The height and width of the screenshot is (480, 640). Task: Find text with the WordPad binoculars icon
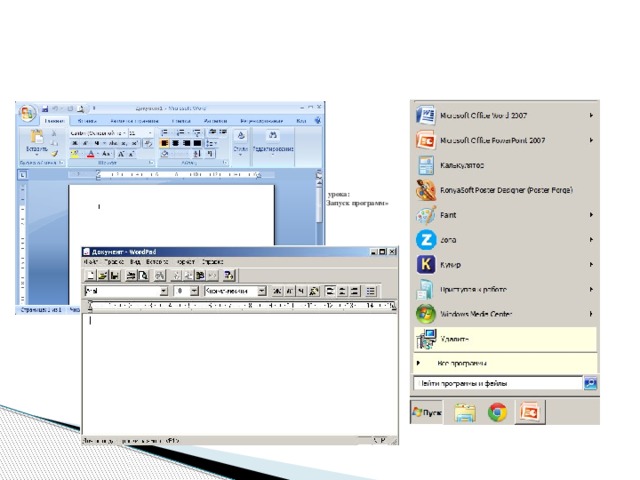tap(159, 276)
